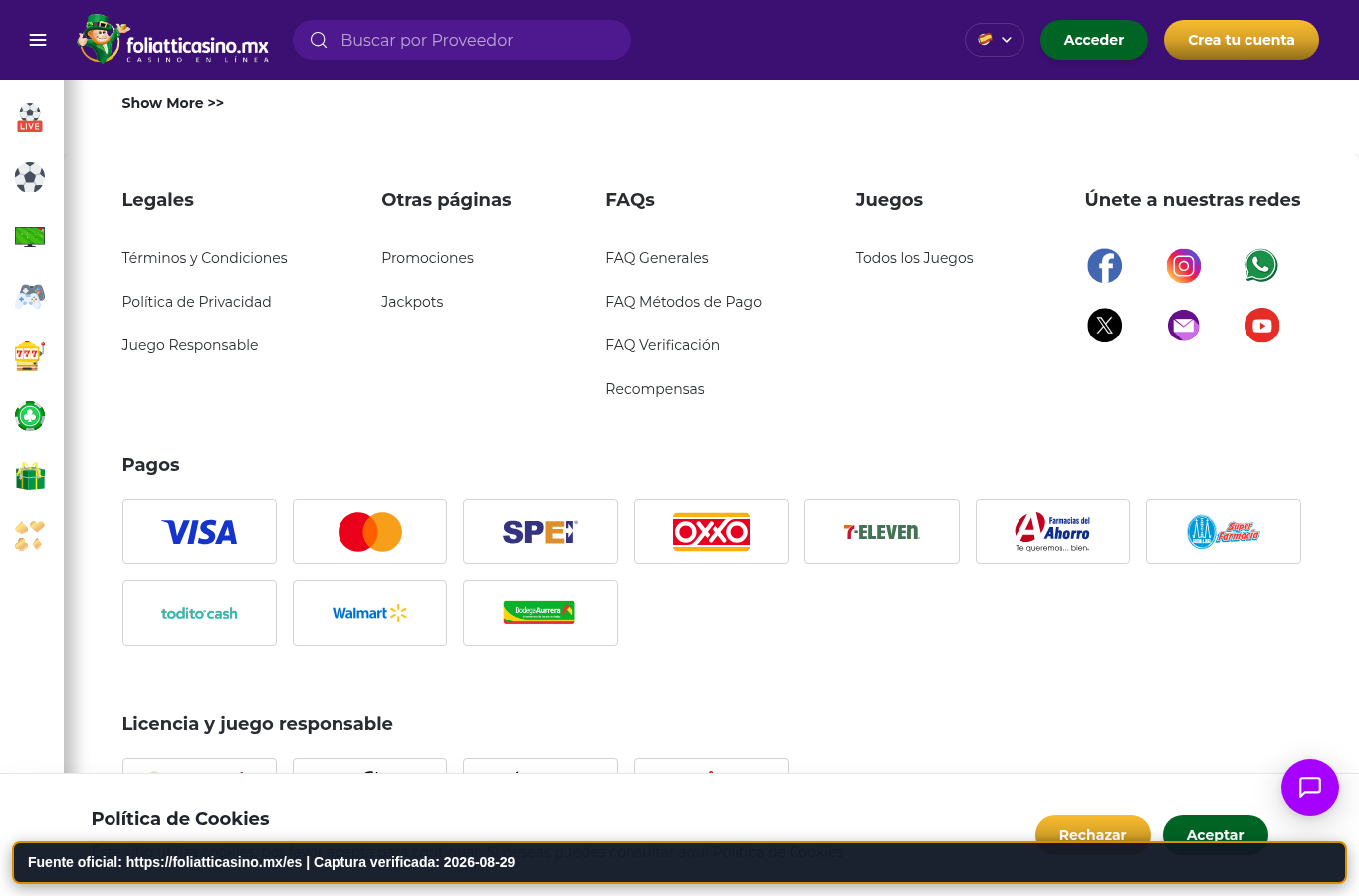Click the email envelope icon
The width and height of the screenshot is (1359, 896).
click(x=1183, y=326)
